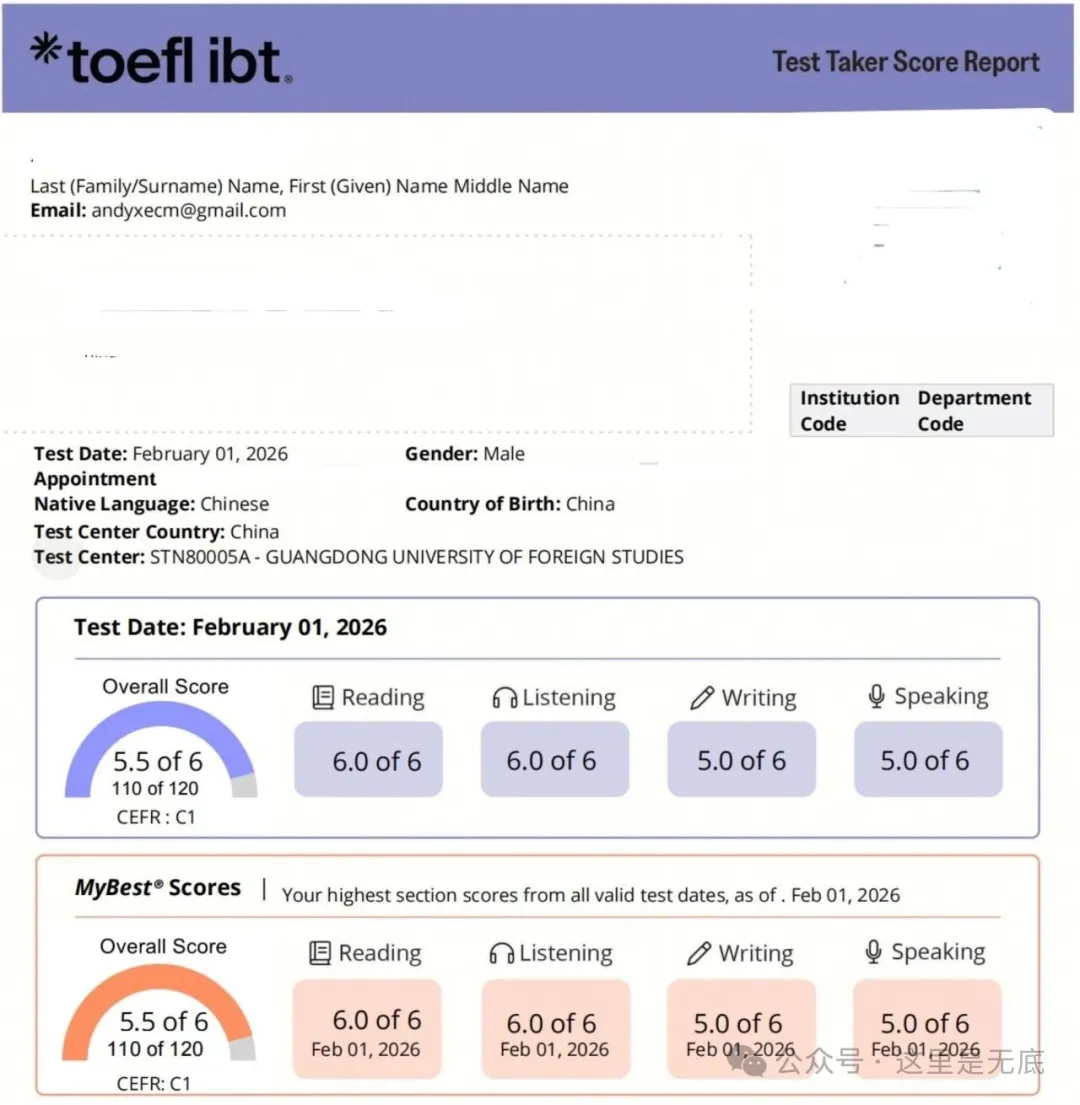The width and height of the screenshot is (1080, 1105).
Task: Click the email address andyxecm@gmail.com
Action: pos(188,211)
